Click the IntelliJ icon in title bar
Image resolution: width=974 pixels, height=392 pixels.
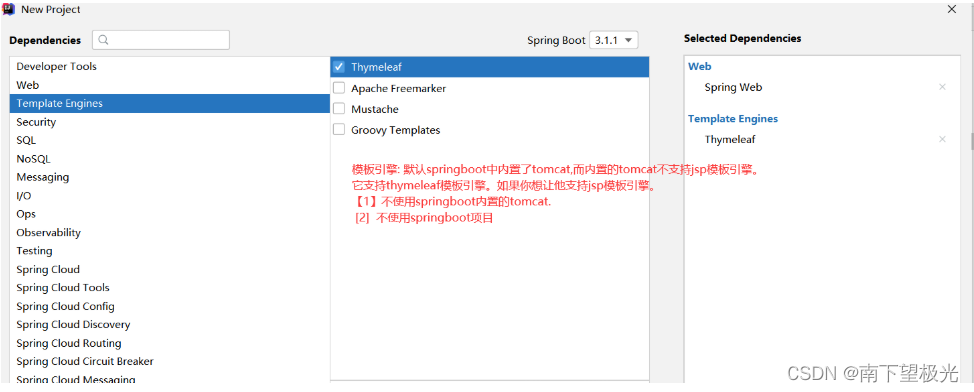[x=9, y=9]
